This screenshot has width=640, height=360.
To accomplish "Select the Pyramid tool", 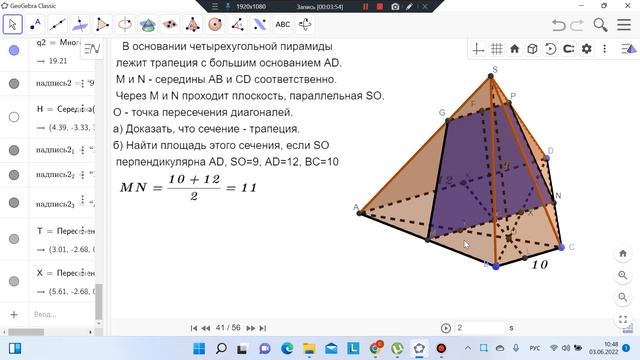I will 192,24.
